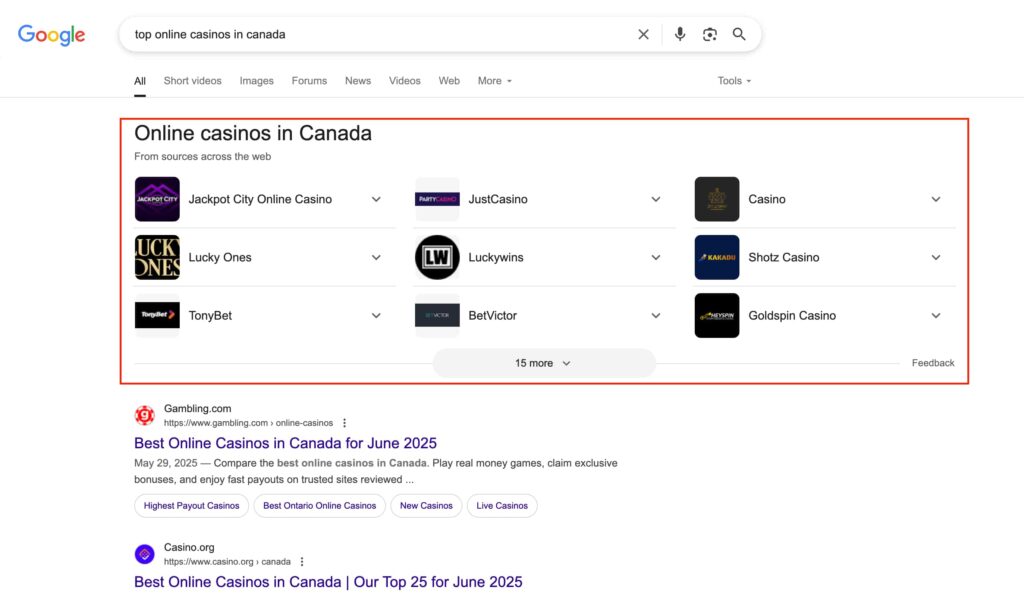
Task: Open the More search filters dropdown
Action: 494,81
